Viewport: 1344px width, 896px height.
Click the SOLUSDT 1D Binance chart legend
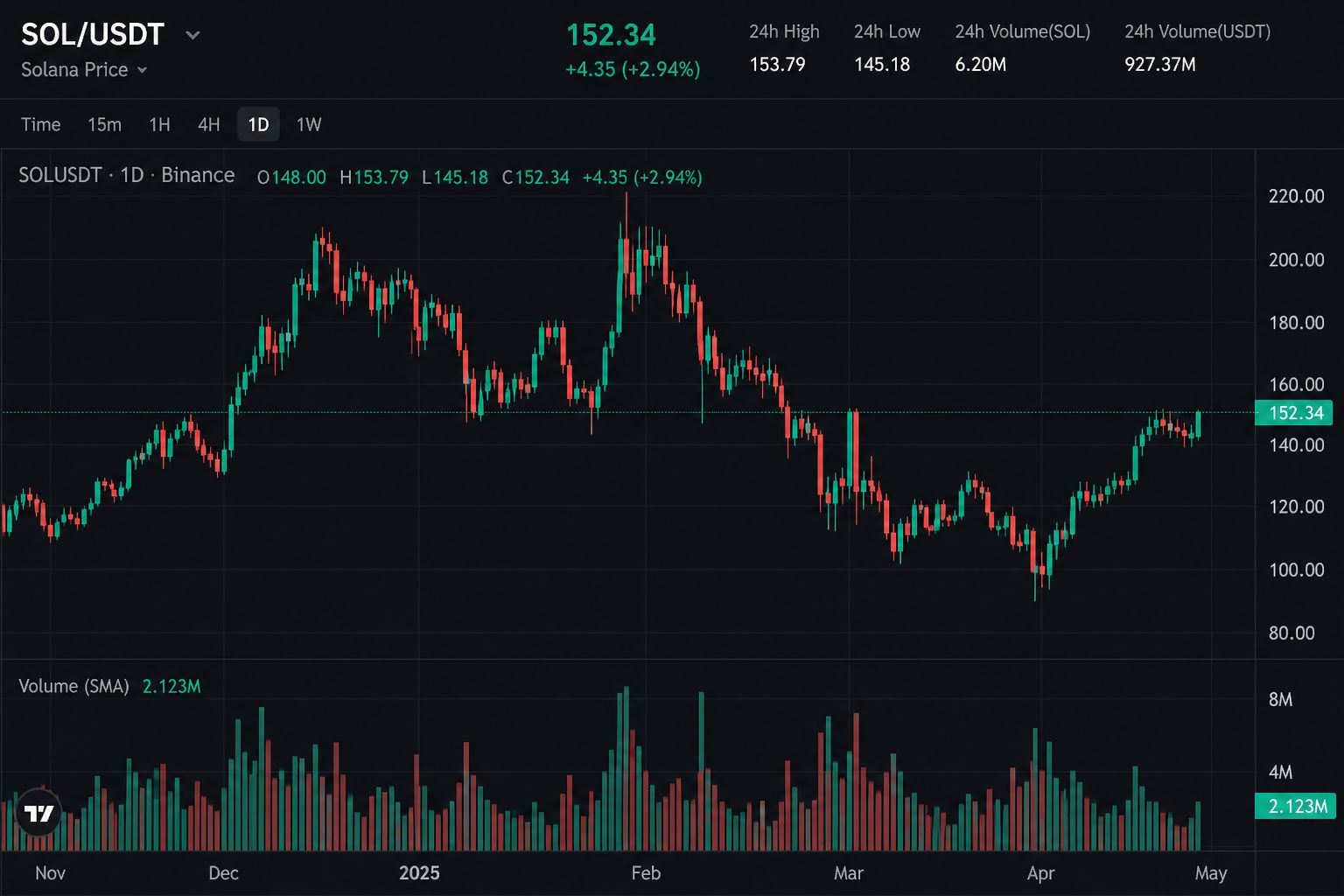pyautogui.click(x=127, y=175)
